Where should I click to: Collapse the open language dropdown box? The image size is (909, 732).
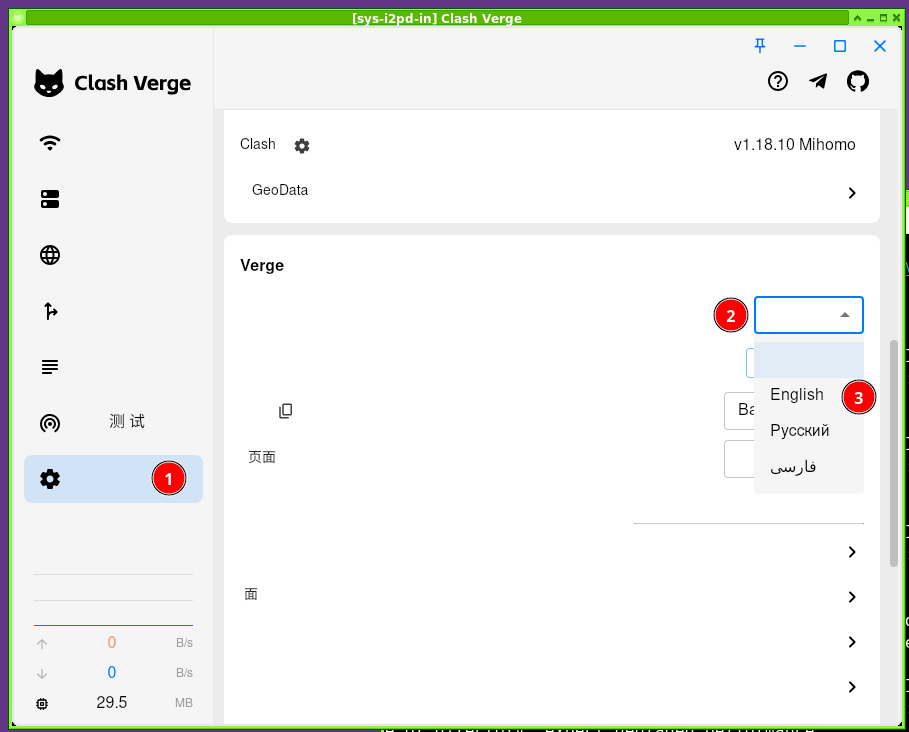click(809, 315)
